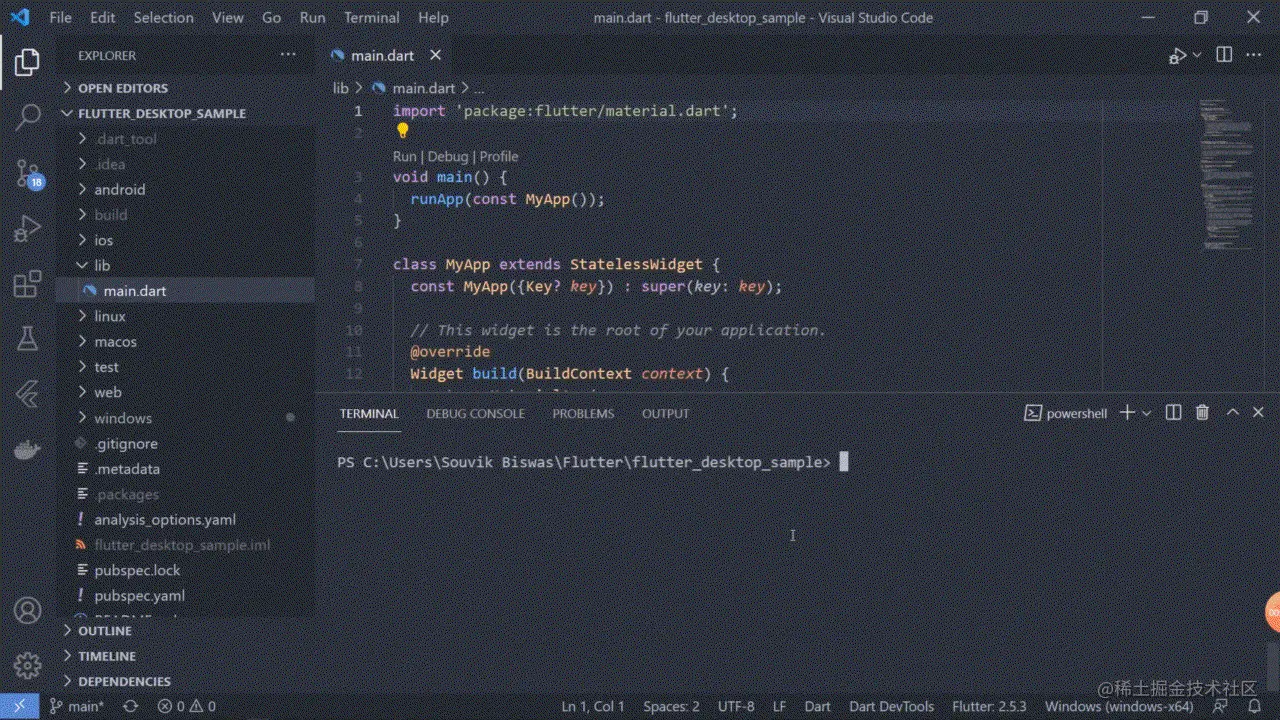The height and width of the screenshot is (720, 1280).
Task: Open the Search view in the activity bar
Action: (x=27, y=116)
